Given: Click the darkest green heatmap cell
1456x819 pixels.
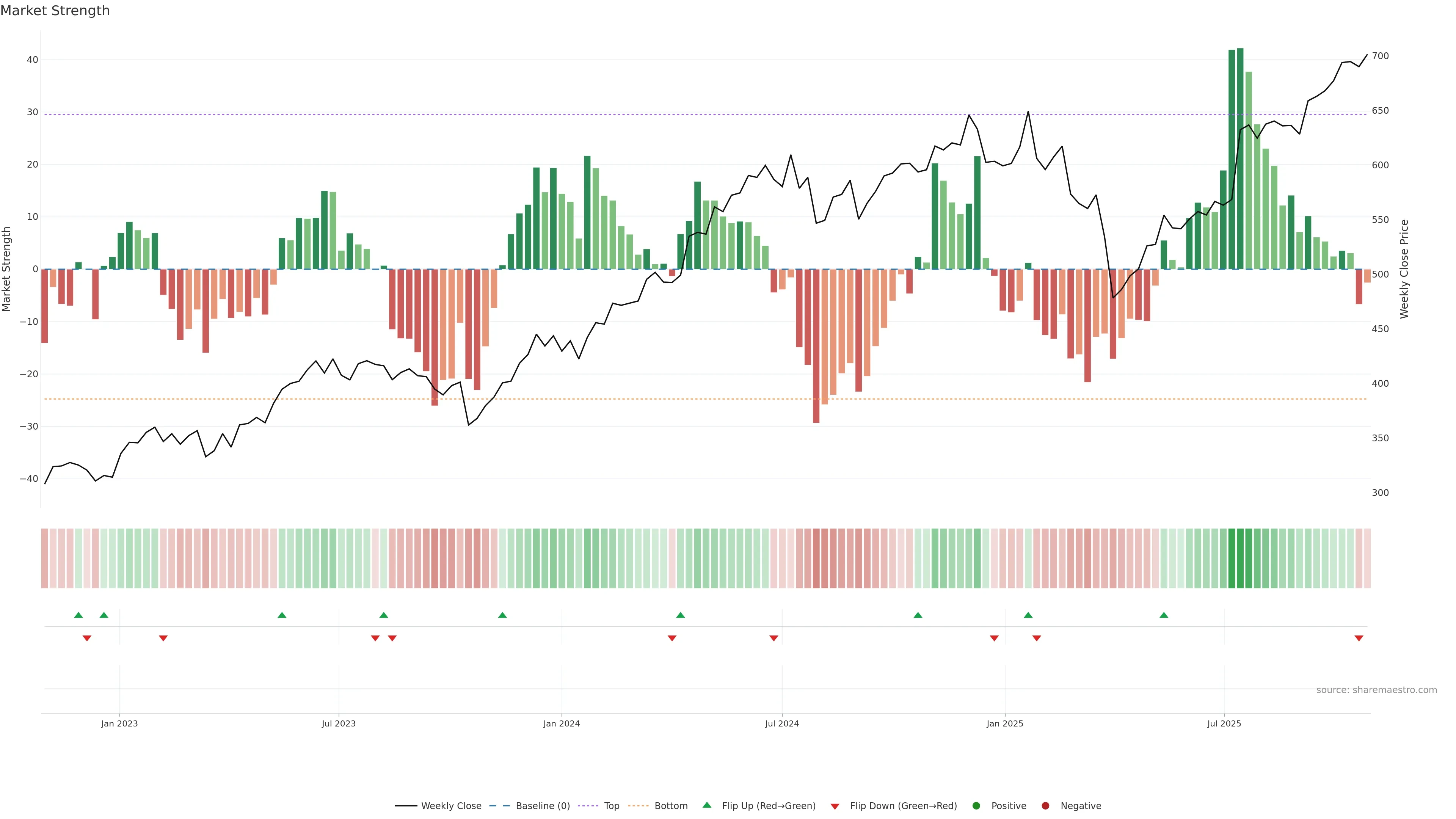Looking at the screenshot, I should (1240, 558).
